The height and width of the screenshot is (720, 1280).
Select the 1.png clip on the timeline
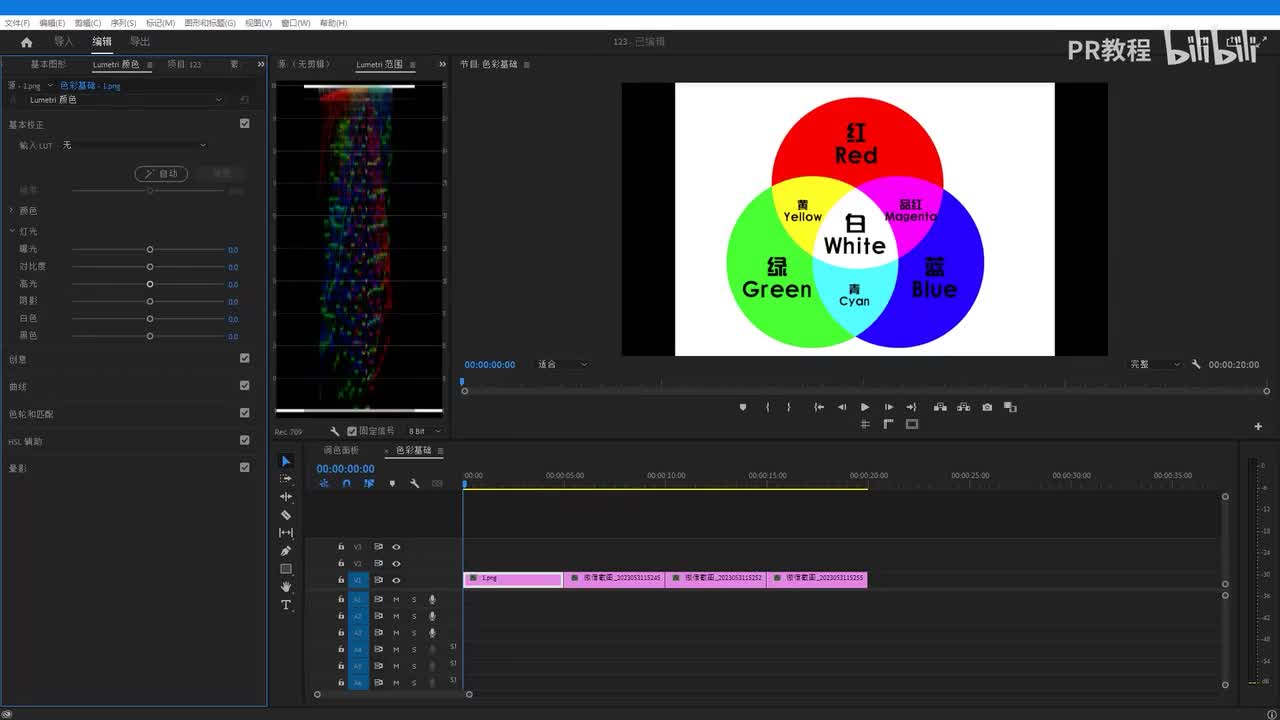[512, 579]
